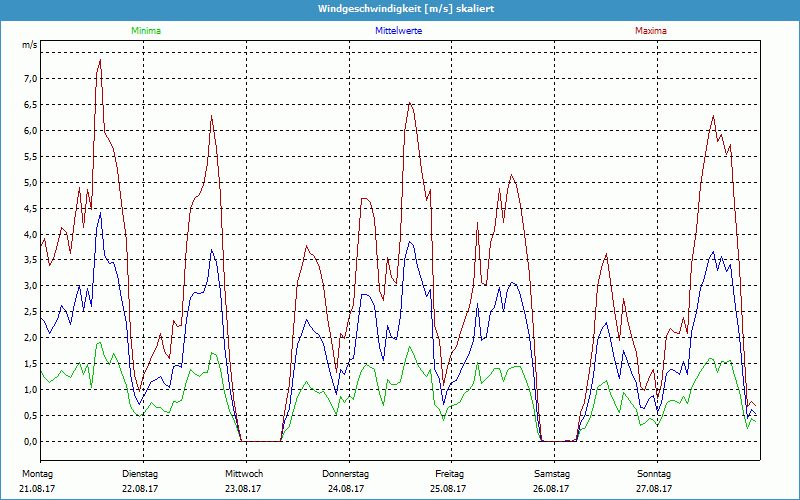
Task: Click the 4,5 y-axis value
Action: (31, 208)
